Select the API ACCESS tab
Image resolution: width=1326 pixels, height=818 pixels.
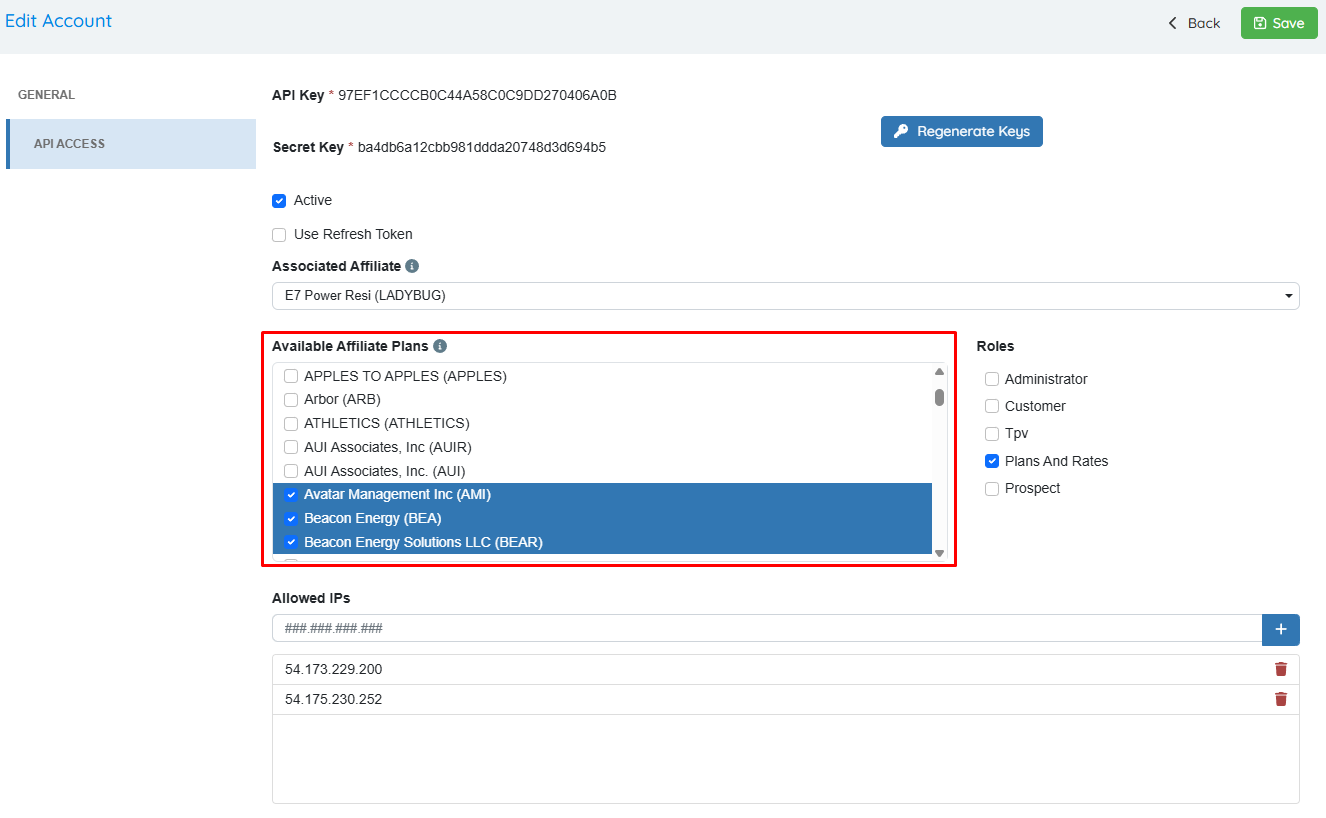pos(131,144)
